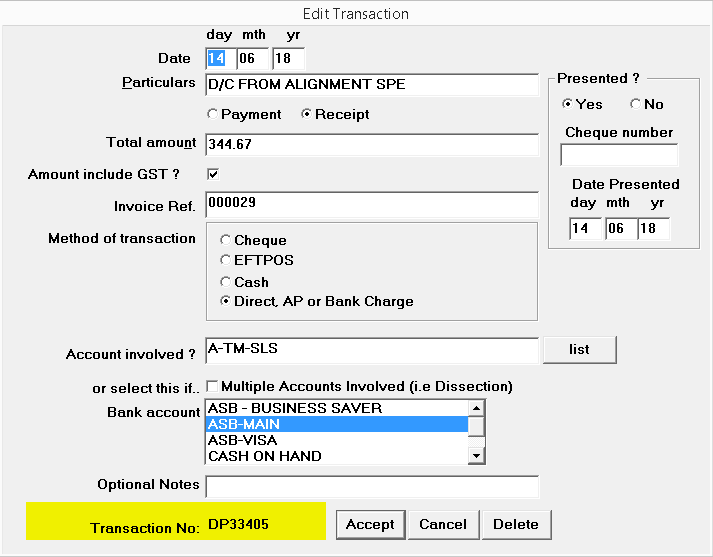Click the Date Presented year field
This screenshot has width=713, height=557.
pos(654,228)
